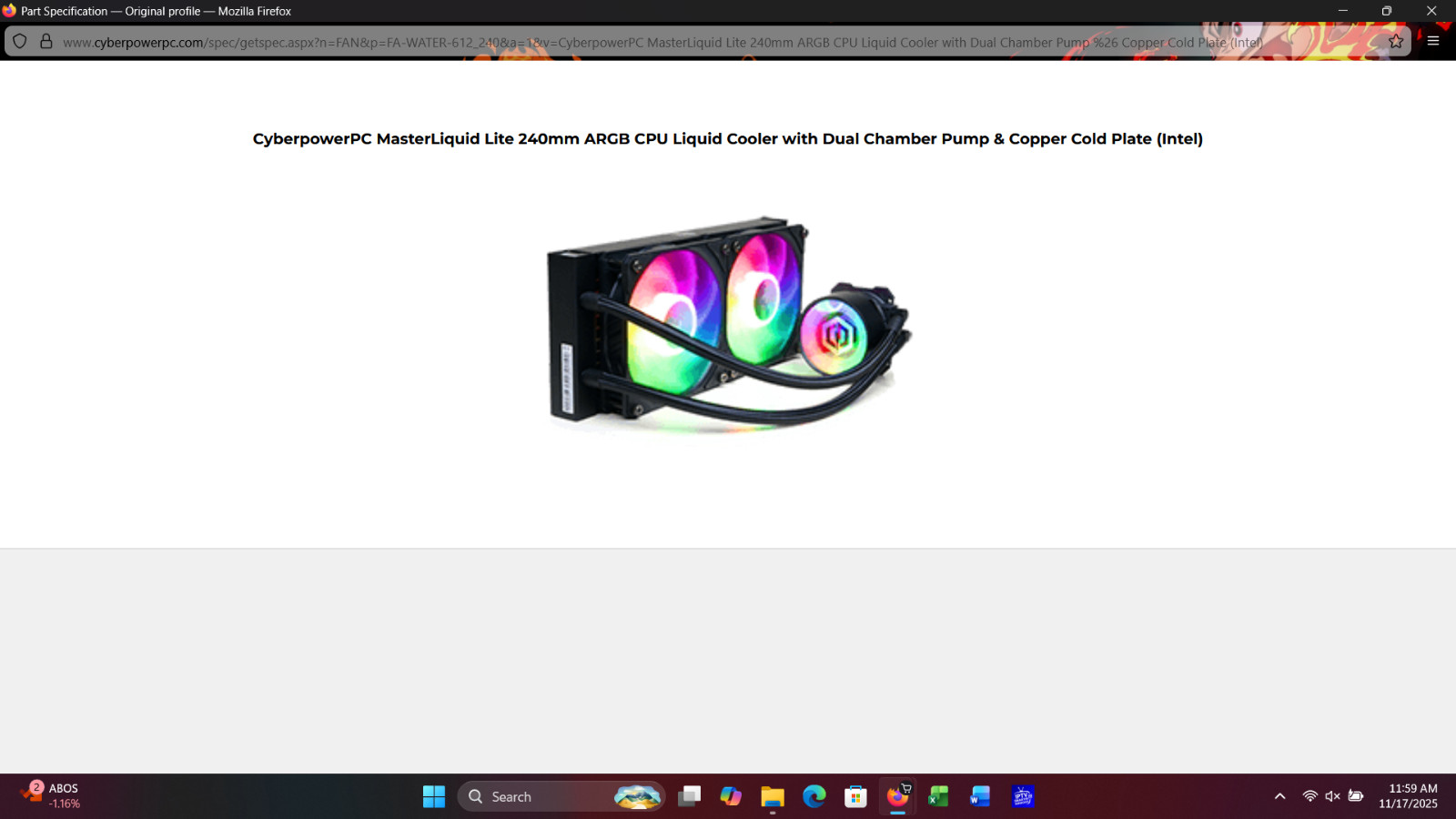Open File Explorer from the taskbar
The width and height of the screenshot is (1456, 819).
pyautogui.click(x=773, y=796)
